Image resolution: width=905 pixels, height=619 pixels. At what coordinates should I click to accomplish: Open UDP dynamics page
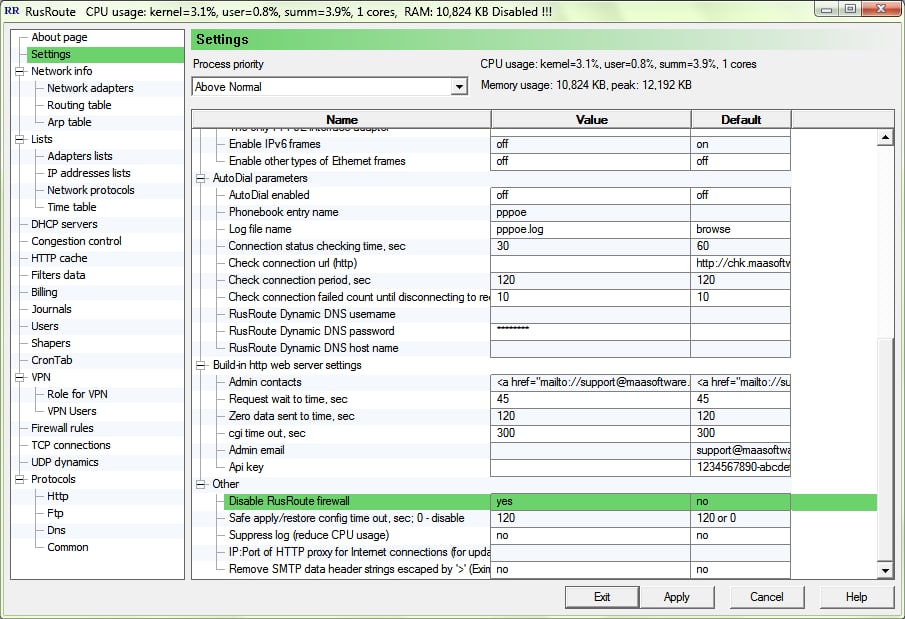(x=65, y=462)
